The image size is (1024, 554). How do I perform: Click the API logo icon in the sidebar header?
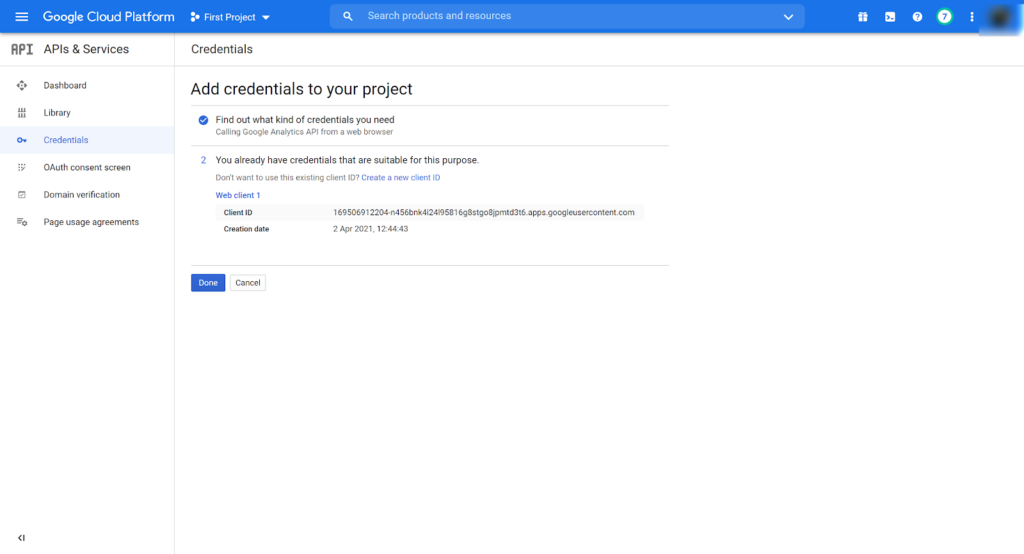[22, 50]
